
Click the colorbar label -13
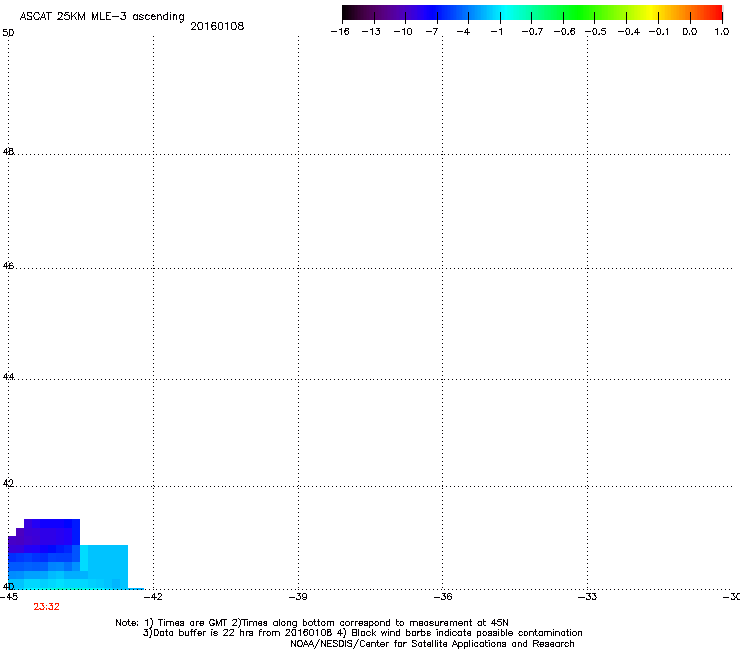coord(371,32)
